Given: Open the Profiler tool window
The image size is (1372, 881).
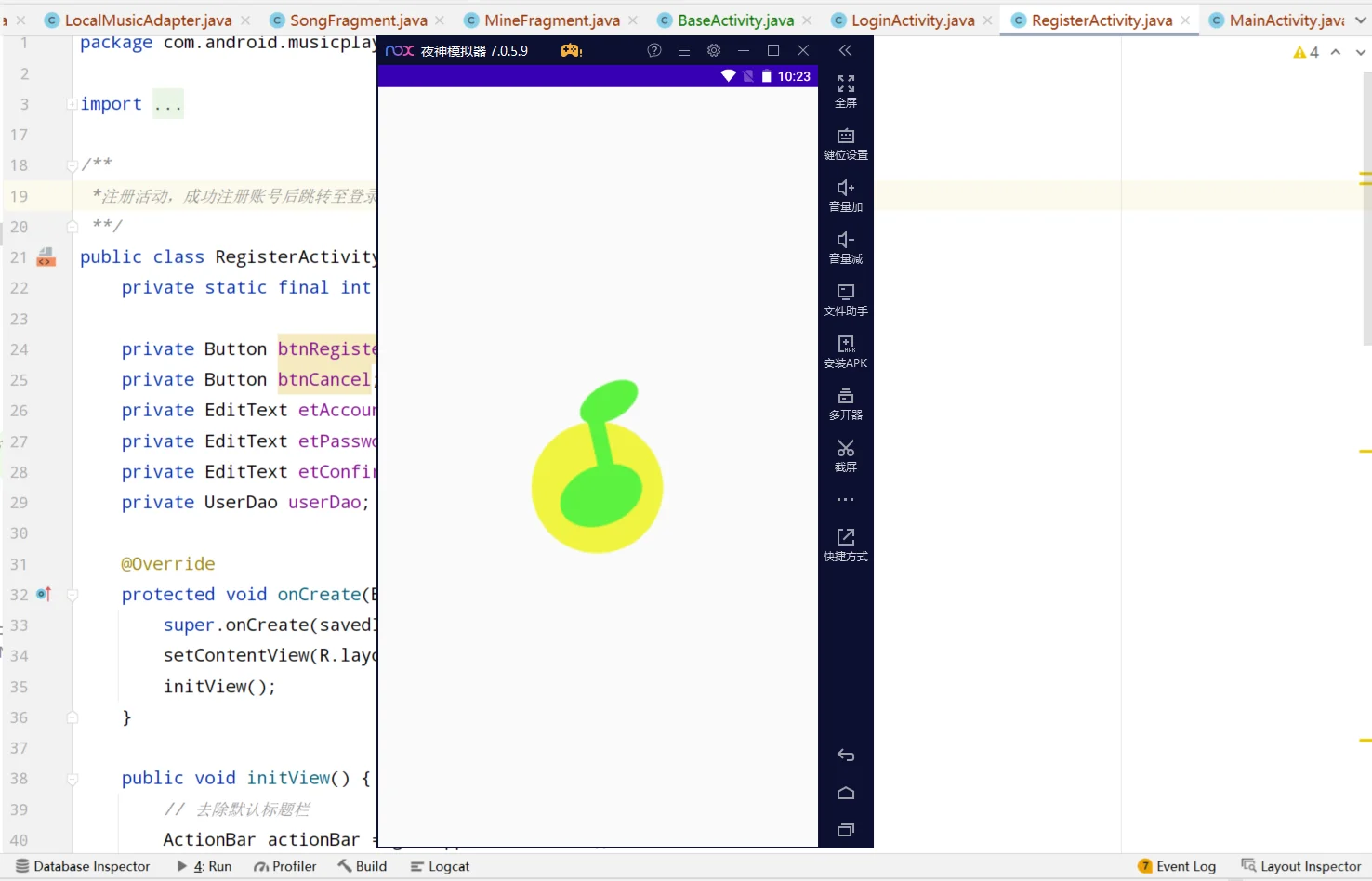Looking at the screenshot, I should coord(285,866).
